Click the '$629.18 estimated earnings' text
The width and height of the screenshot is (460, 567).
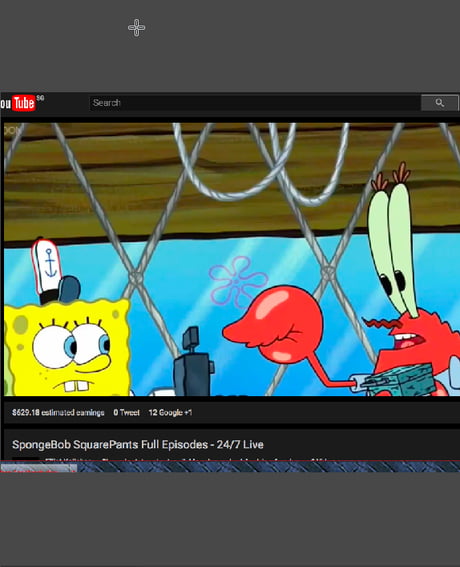[58, 413]
